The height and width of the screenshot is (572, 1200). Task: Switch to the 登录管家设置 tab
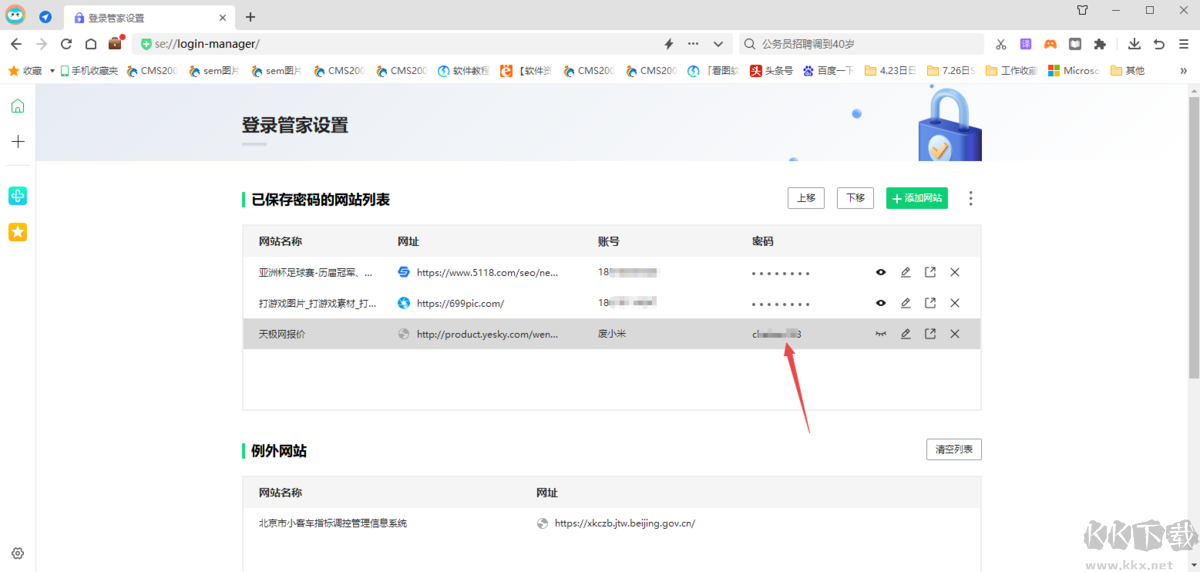150,18
